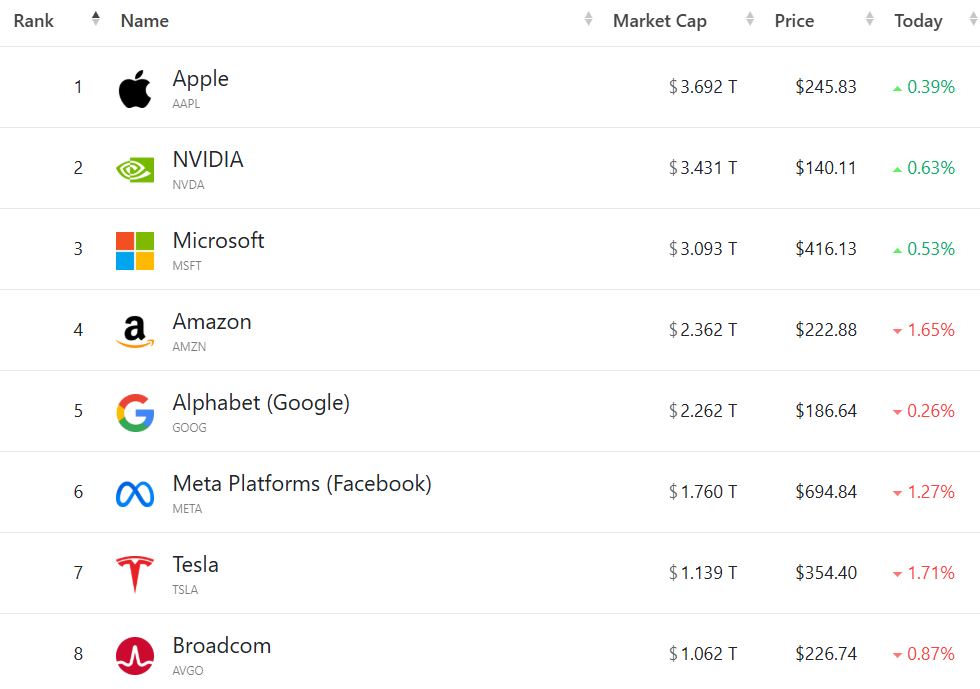Open the Apple company link
Image resolution: width=980 pixels, height=689 pixels.
(x=200, y=79)
